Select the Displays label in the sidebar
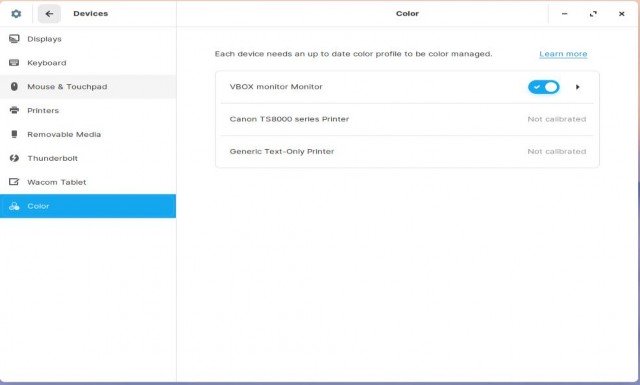 pyautogui.click(x=44, y=39)
